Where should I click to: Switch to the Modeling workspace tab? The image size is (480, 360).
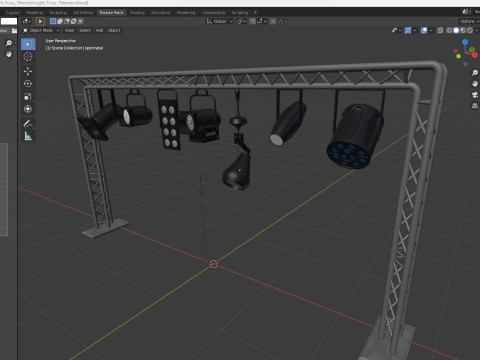[34, 13]
